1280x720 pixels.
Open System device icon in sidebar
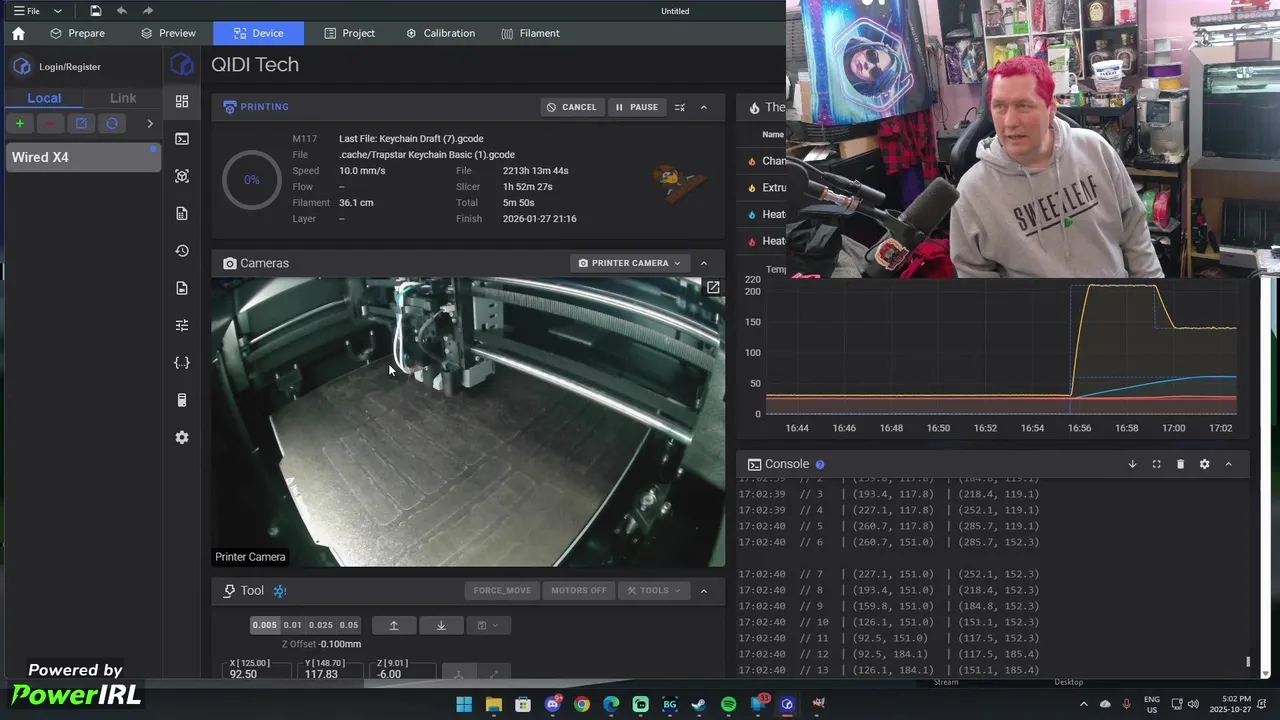tap(182, 400)
